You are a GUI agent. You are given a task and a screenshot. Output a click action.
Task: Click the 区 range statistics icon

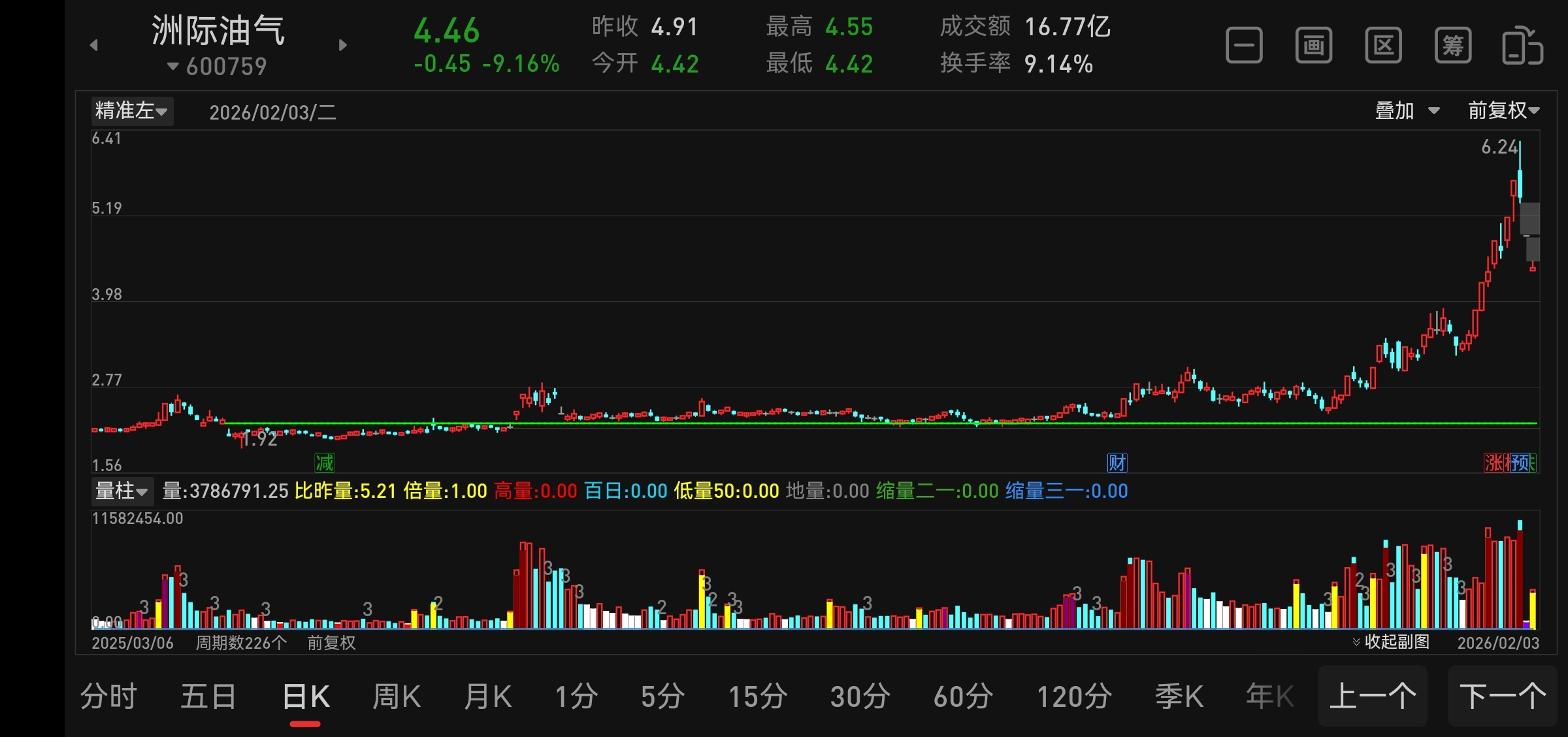[x=1383, y=46]
